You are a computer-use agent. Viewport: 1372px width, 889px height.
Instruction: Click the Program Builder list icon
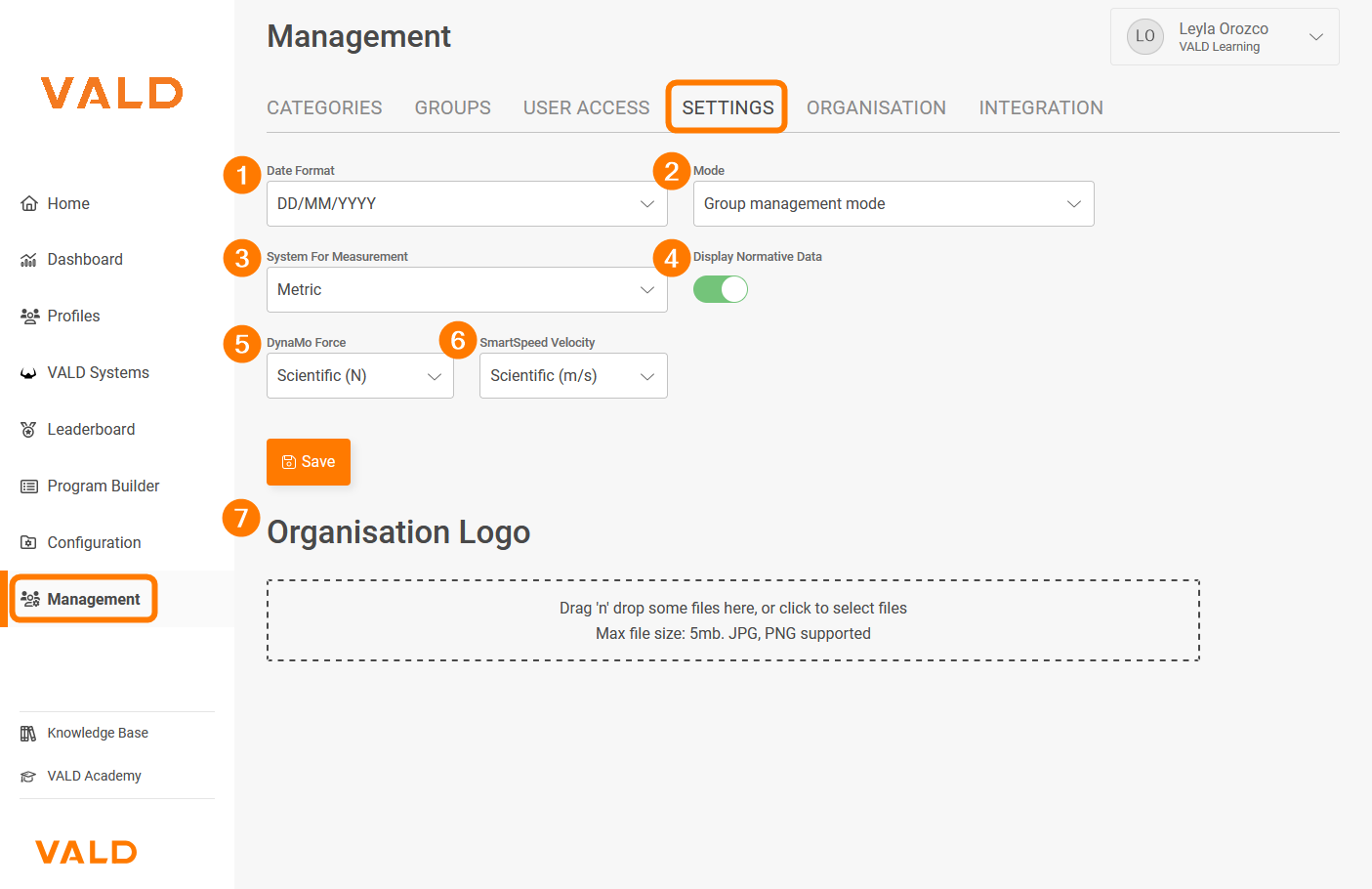pyautogui.click(x=29, y=487)
